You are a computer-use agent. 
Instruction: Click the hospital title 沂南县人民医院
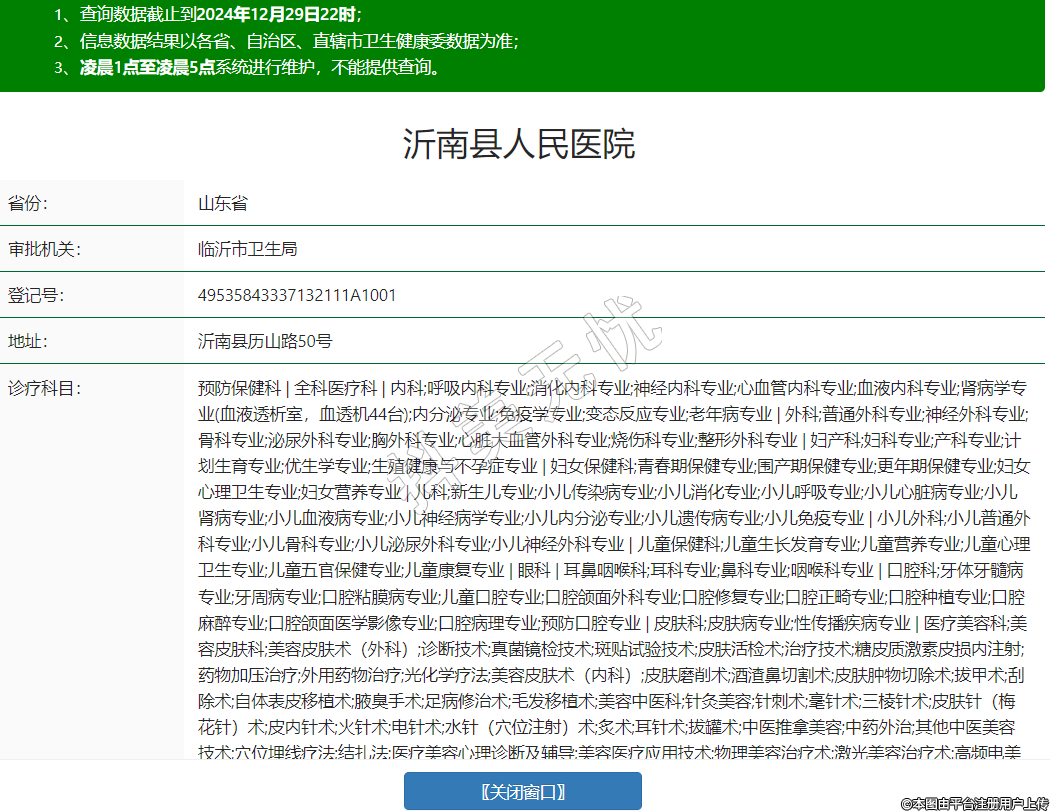519,144
